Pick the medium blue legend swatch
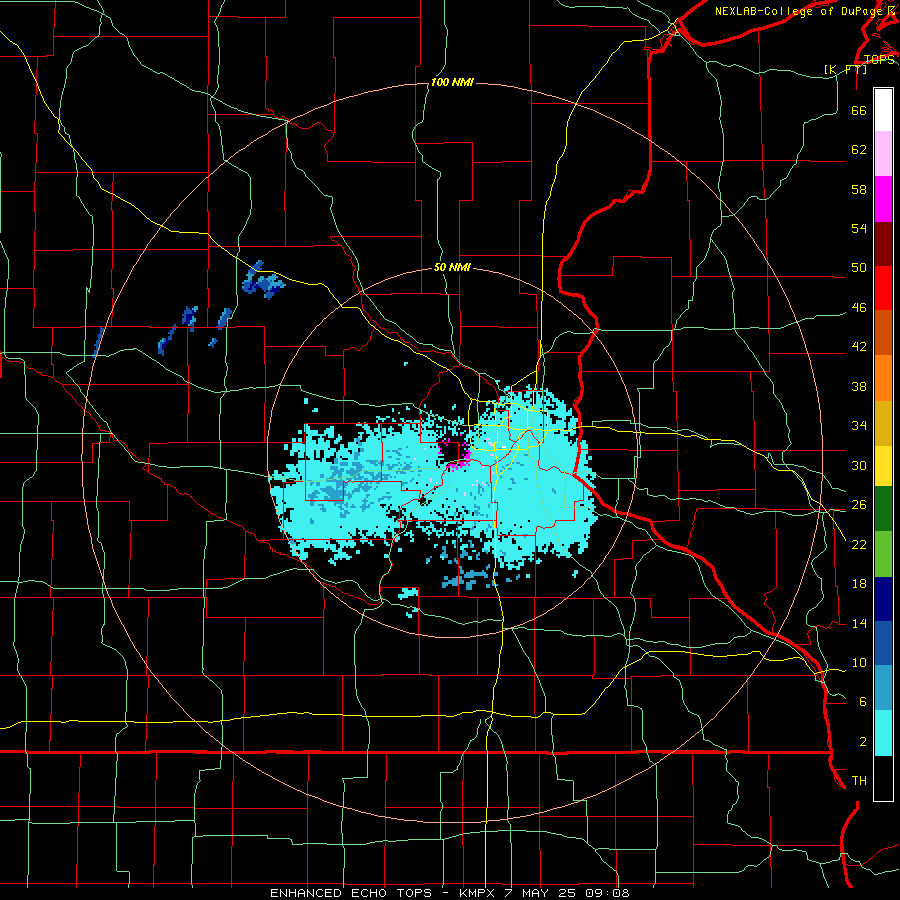 tap(883, 643)
